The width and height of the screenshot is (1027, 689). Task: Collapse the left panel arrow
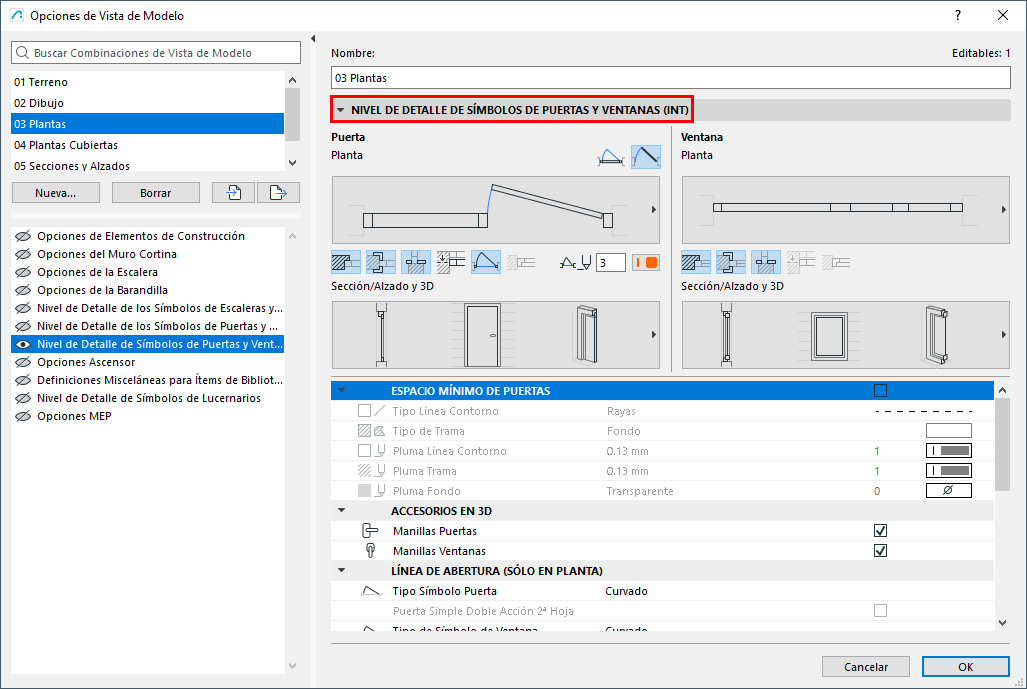[x=313, y=39]
